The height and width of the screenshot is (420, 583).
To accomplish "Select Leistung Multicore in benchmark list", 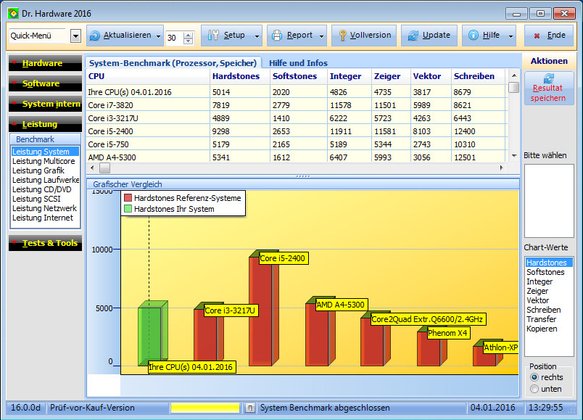I will coord(45,161).
